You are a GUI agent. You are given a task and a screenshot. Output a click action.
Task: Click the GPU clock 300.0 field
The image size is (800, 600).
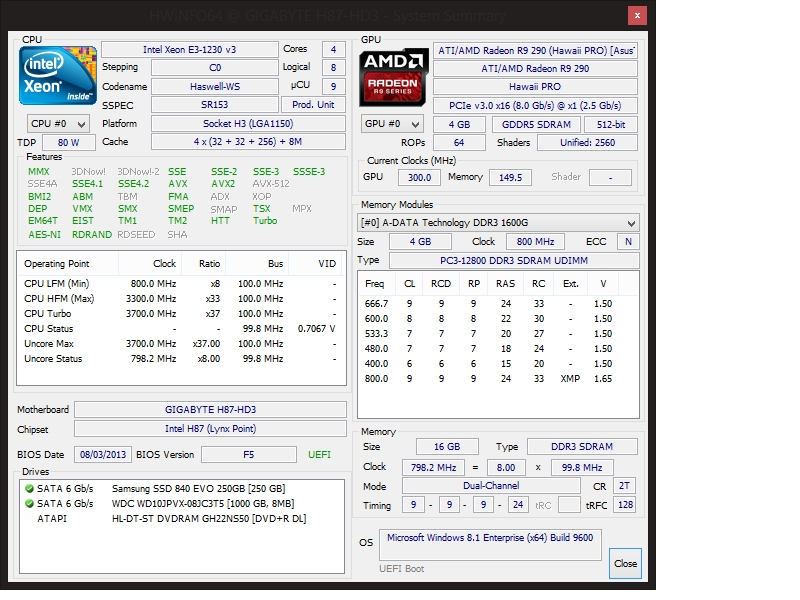point(419,178)
